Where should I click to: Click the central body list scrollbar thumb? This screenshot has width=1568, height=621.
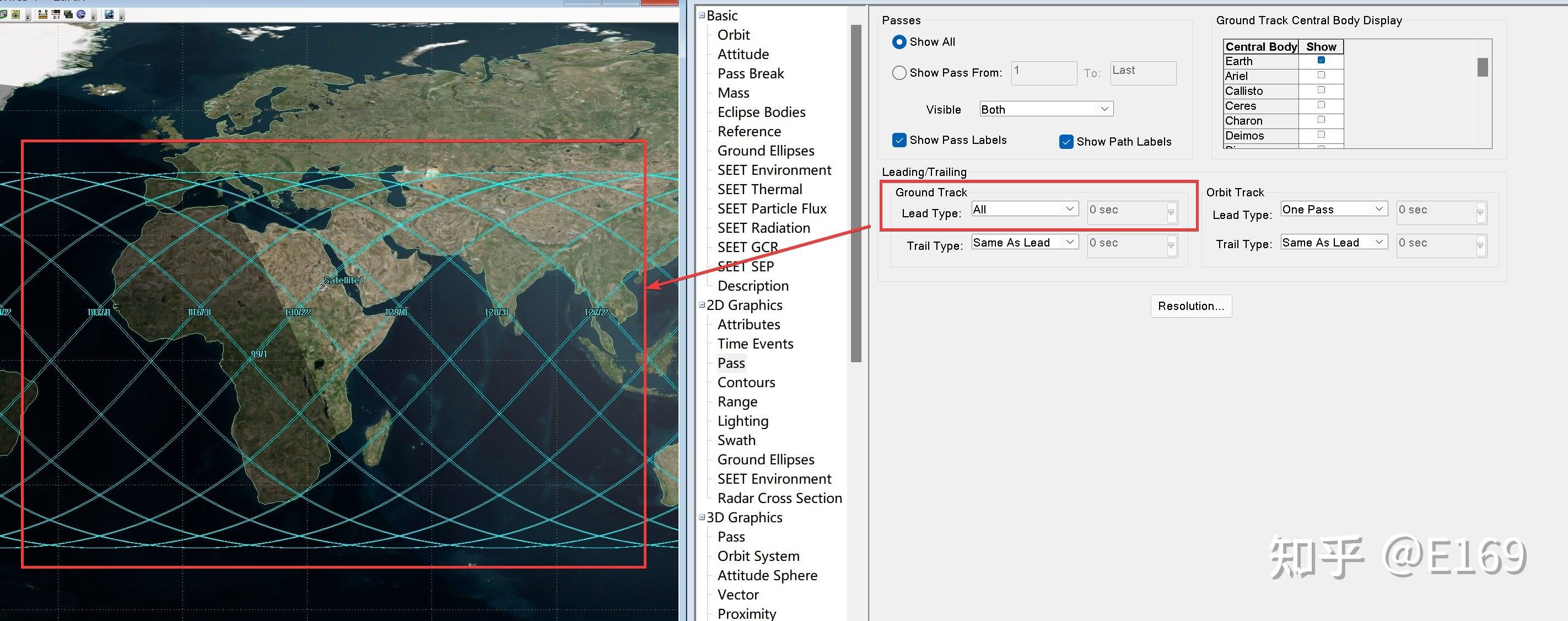[1482, 67]
